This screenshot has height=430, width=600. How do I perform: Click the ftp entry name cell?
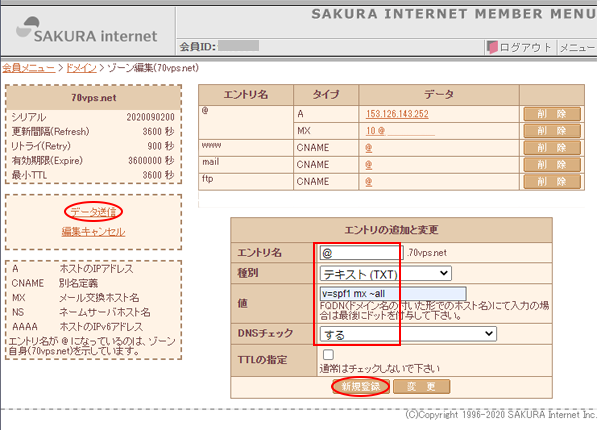(246, 181)
